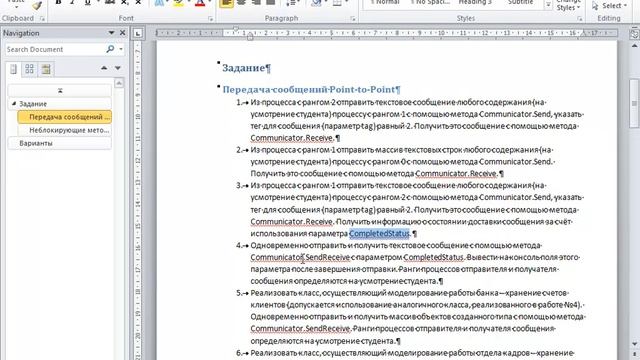Screen dimensions: 640x360
Task: Open Change Styles dropdown
Action: click(569, 6)
